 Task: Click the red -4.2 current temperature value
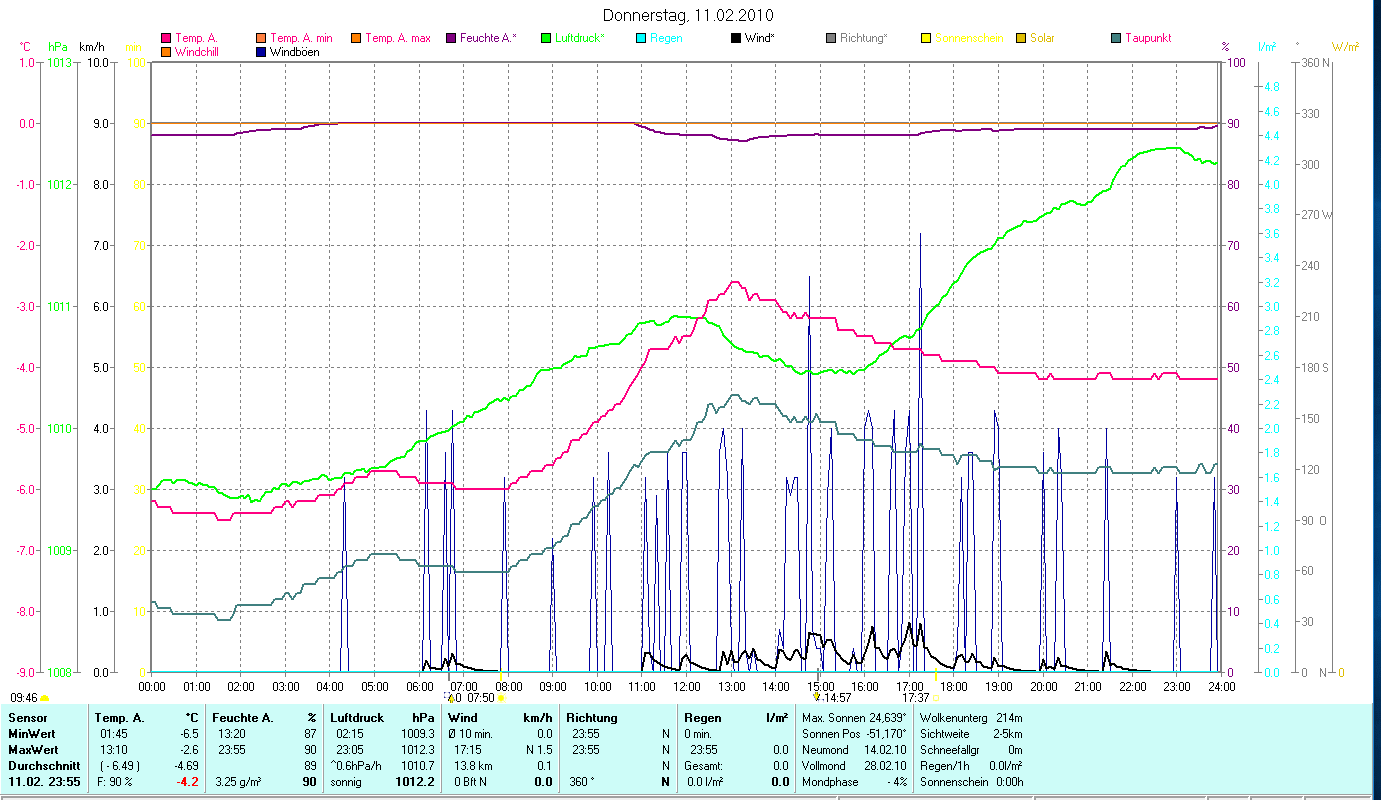point(188,782)
